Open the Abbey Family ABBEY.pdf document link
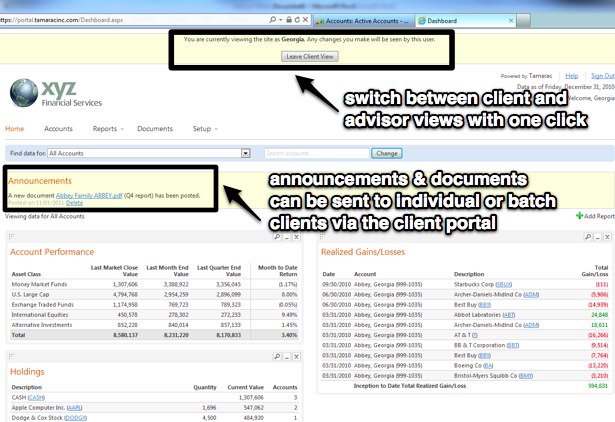The image size is (615, 422). [x=89, y=195]
